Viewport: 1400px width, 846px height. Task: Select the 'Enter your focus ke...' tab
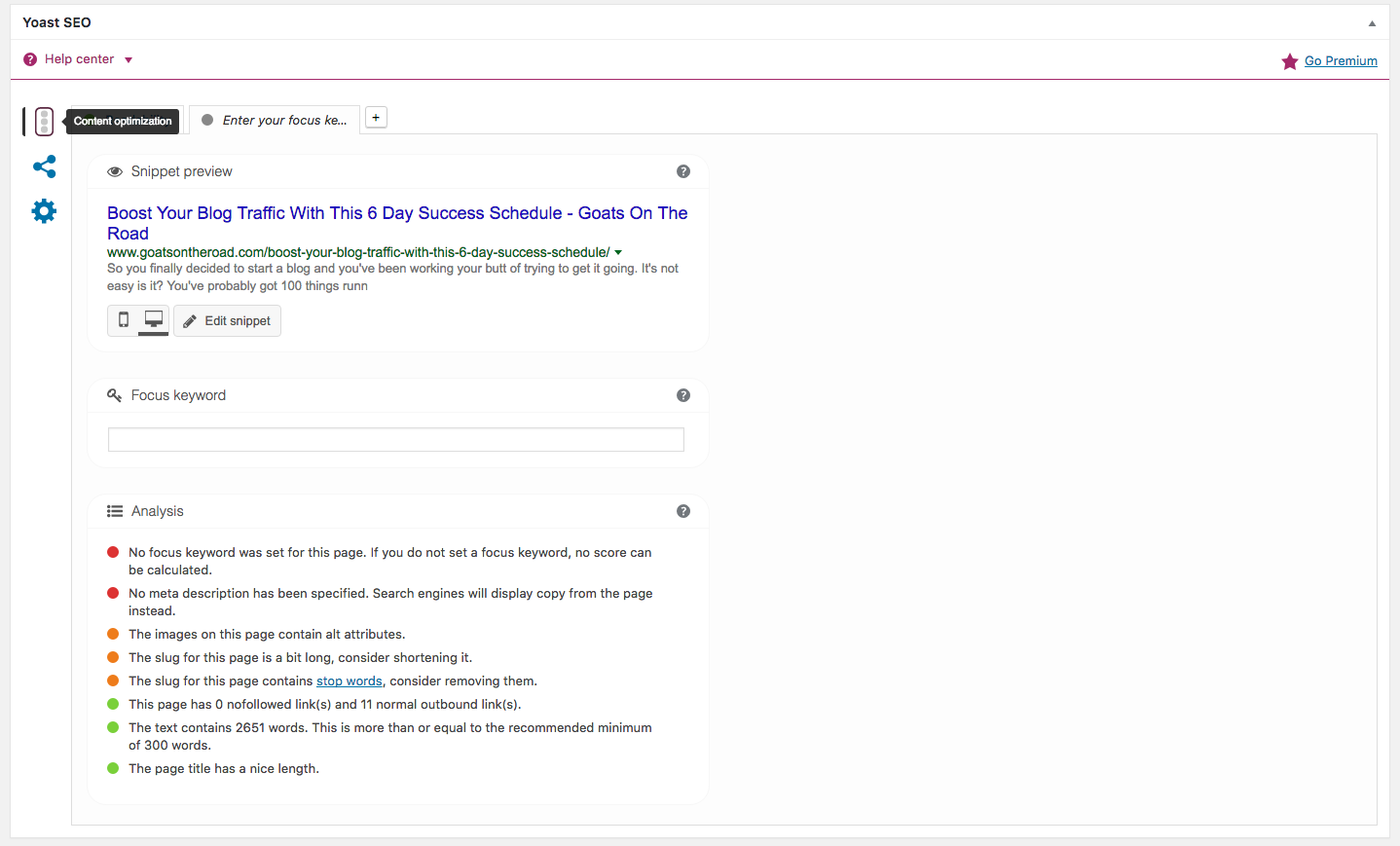[275, 120]
